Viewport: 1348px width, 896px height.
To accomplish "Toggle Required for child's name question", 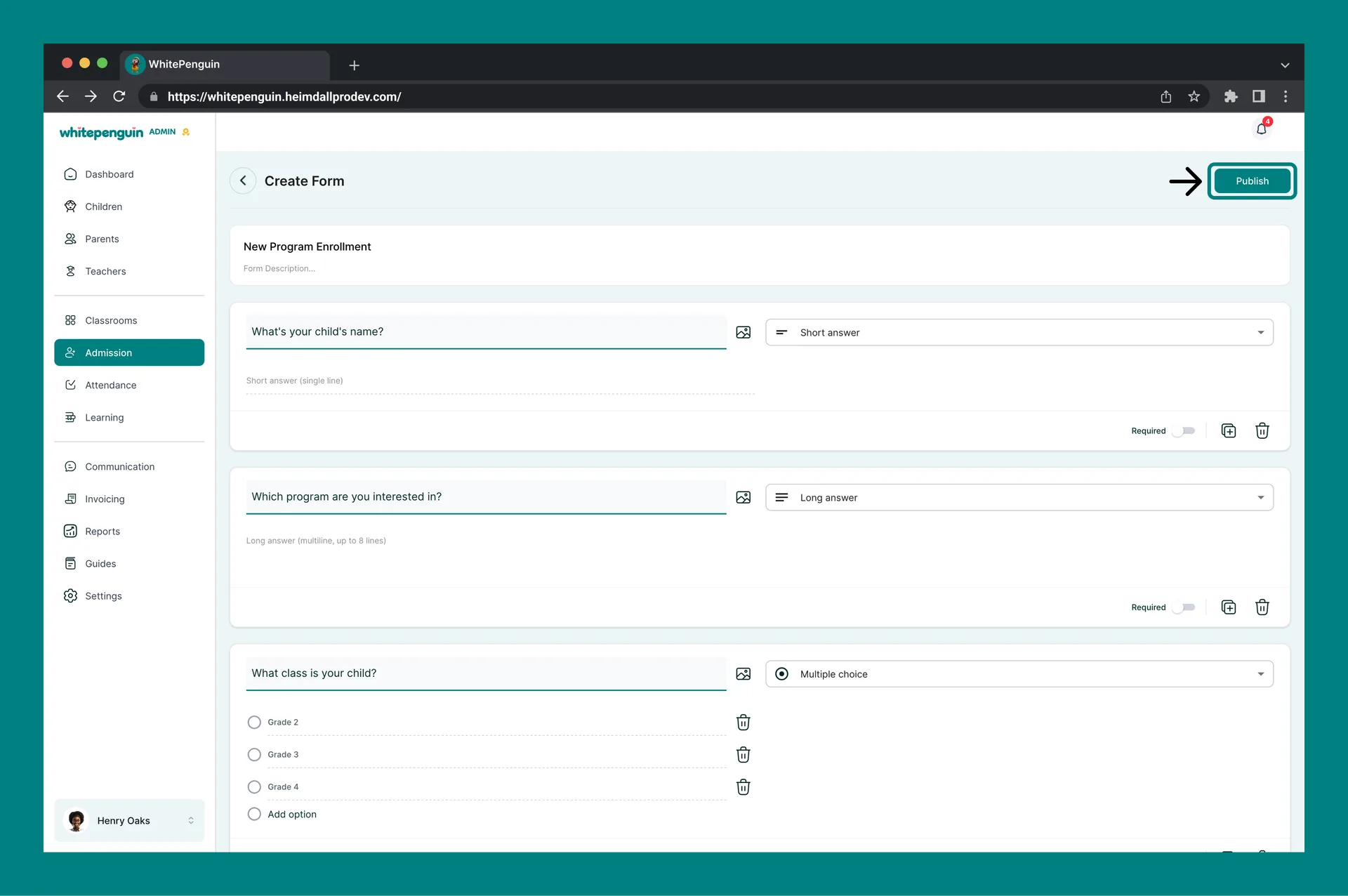I will (1184, 430).
